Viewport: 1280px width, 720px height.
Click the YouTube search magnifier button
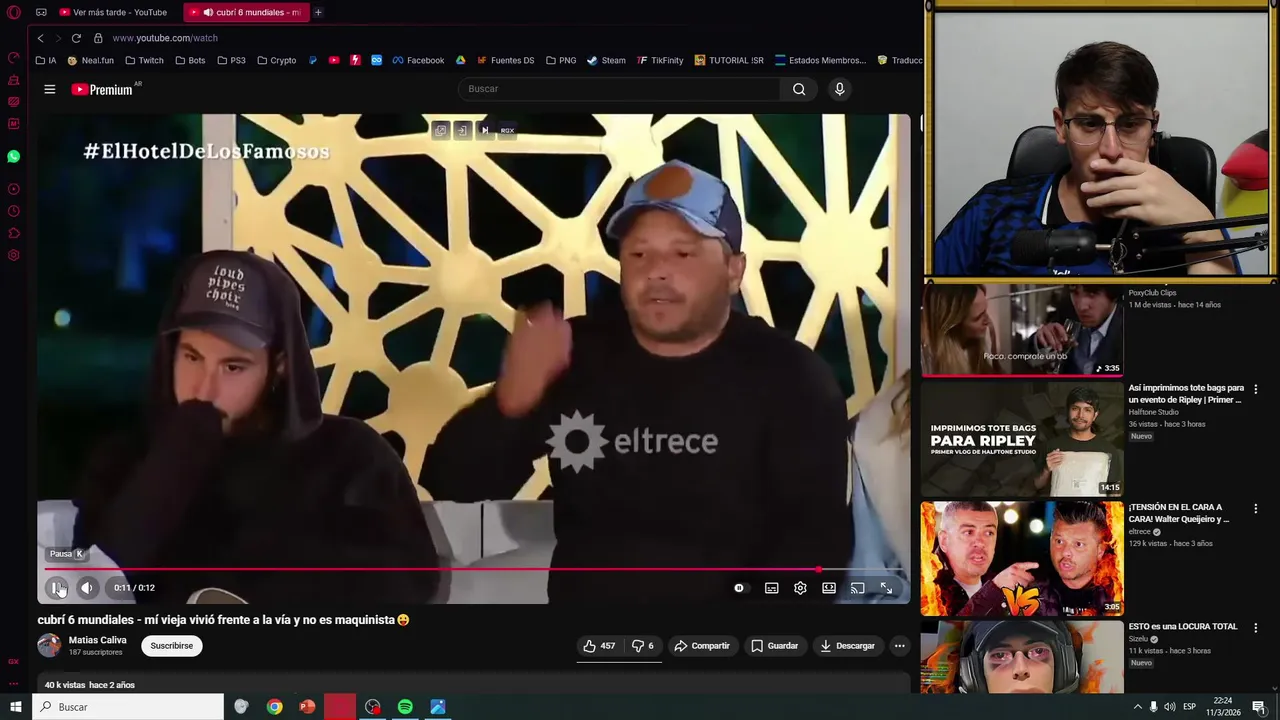point(799,89)
